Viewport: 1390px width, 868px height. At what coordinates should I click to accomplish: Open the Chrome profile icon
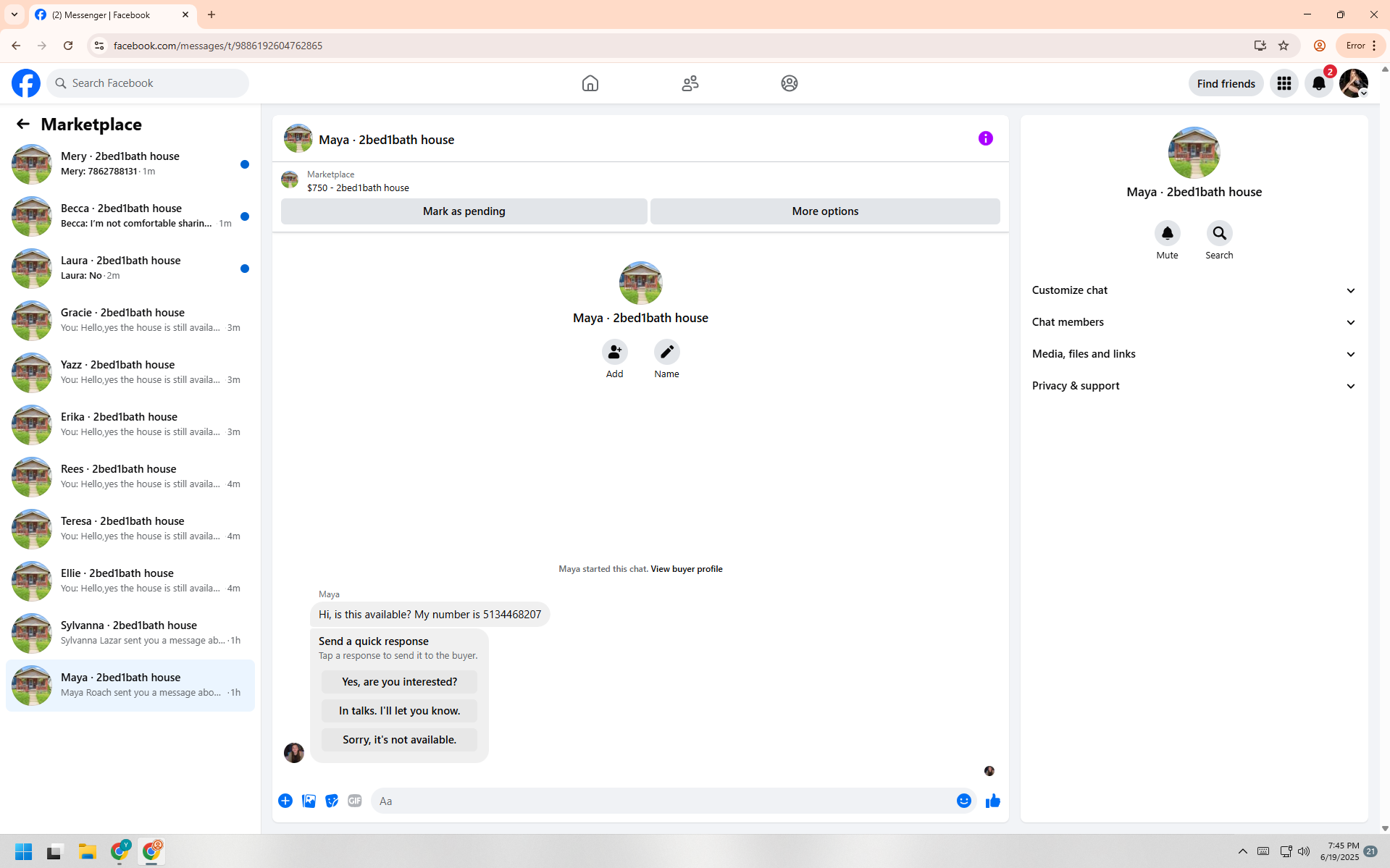click(x=1320, y=46)
